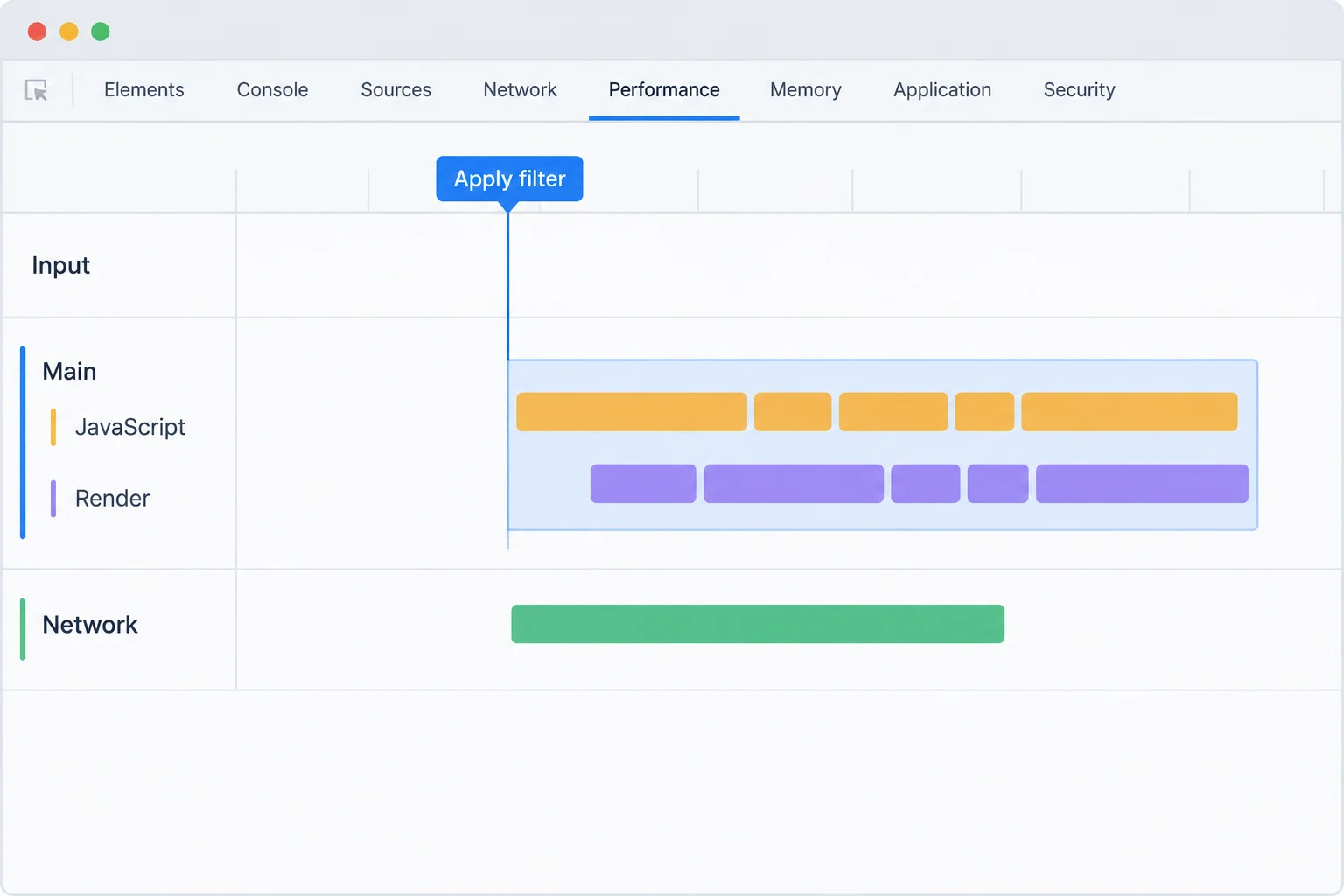
Task: Switch to the Console tab
Action: 272,90
